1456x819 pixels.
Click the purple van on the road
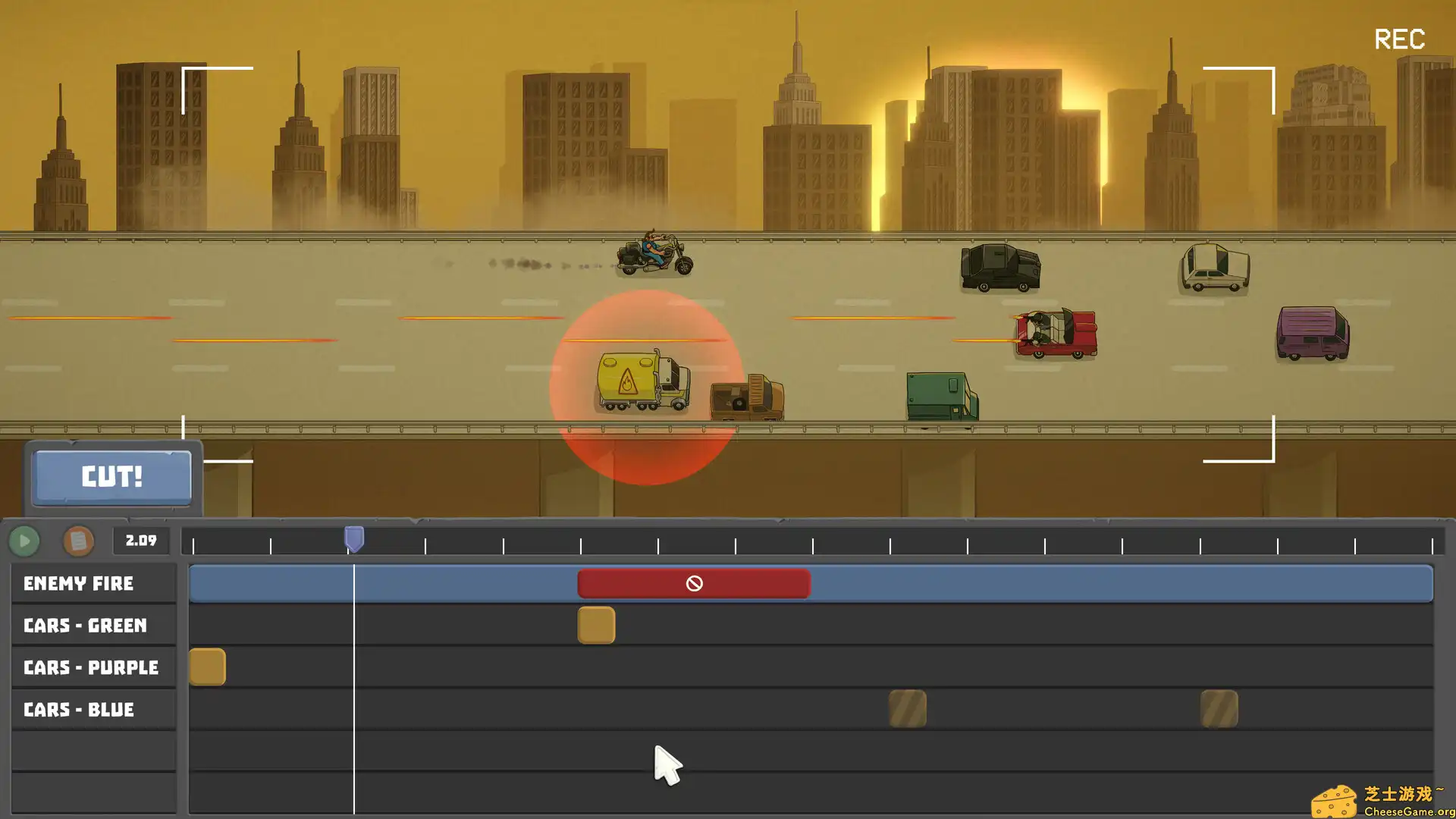point(1313,333)
